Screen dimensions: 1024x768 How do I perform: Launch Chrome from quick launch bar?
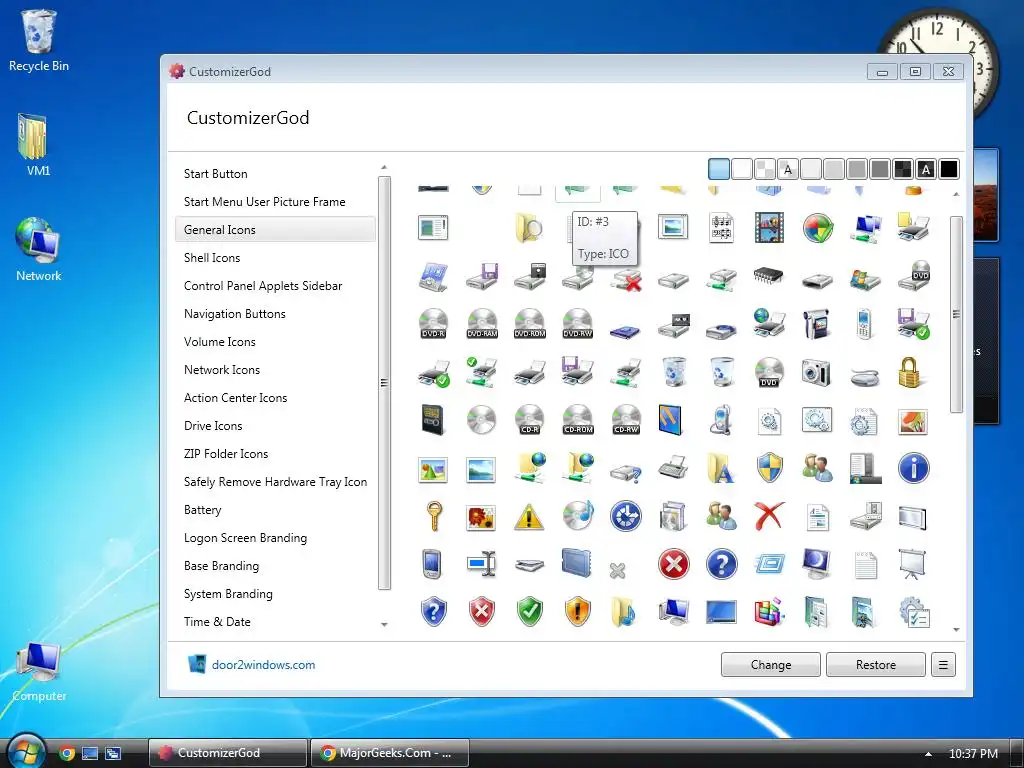coord(67,753)
